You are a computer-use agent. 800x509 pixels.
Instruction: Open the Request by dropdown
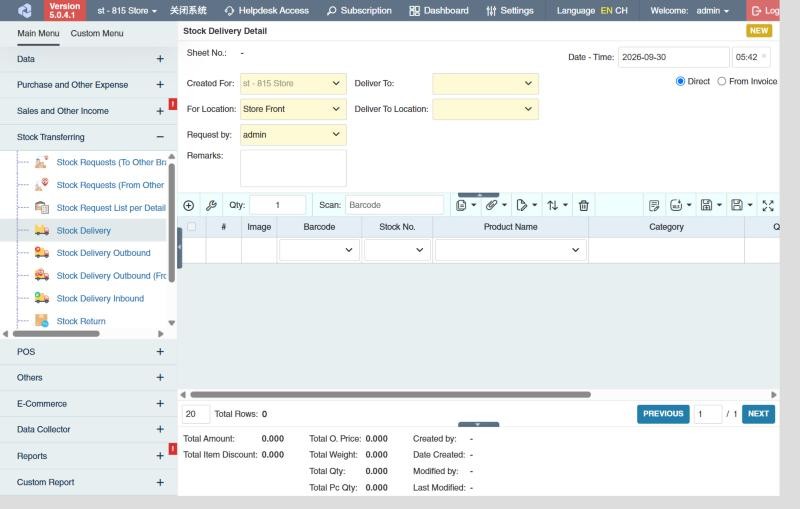tap(293, 135)
